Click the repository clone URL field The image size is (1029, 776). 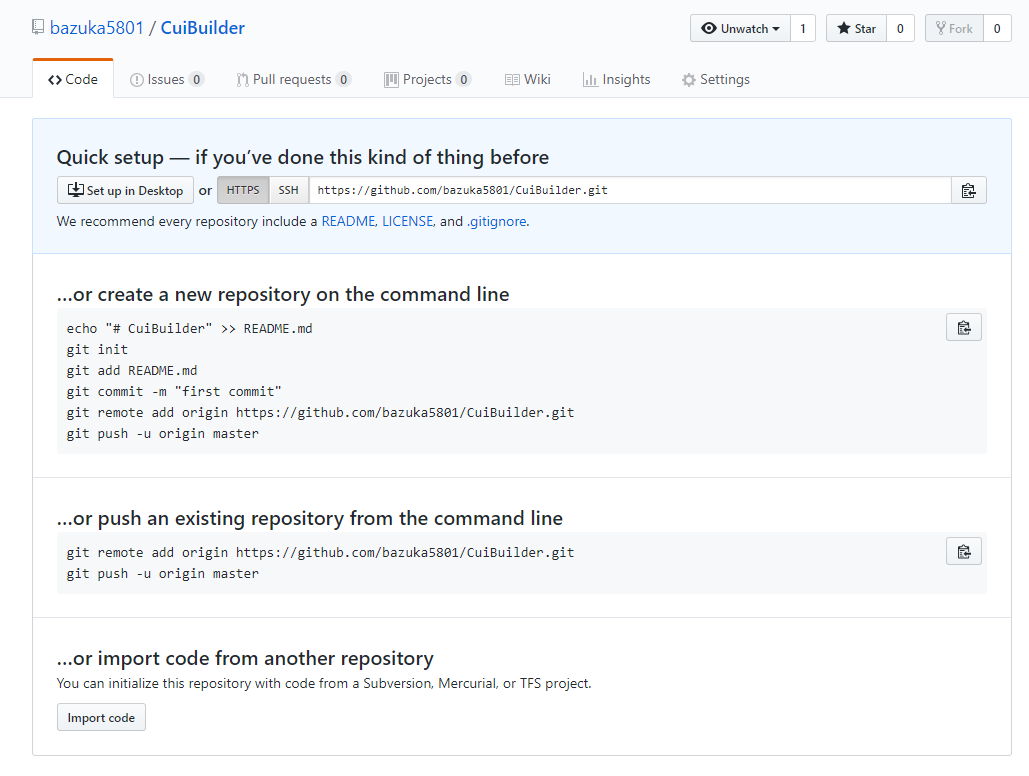point(630,190)
